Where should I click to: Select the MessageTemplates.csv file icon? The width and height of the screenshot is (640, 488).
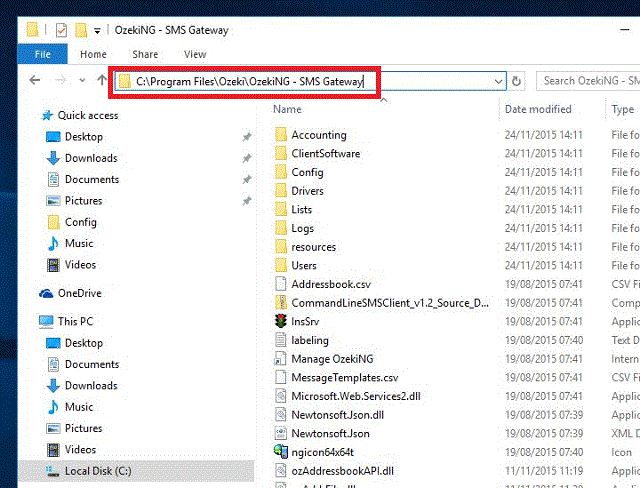tap(281, 377)
